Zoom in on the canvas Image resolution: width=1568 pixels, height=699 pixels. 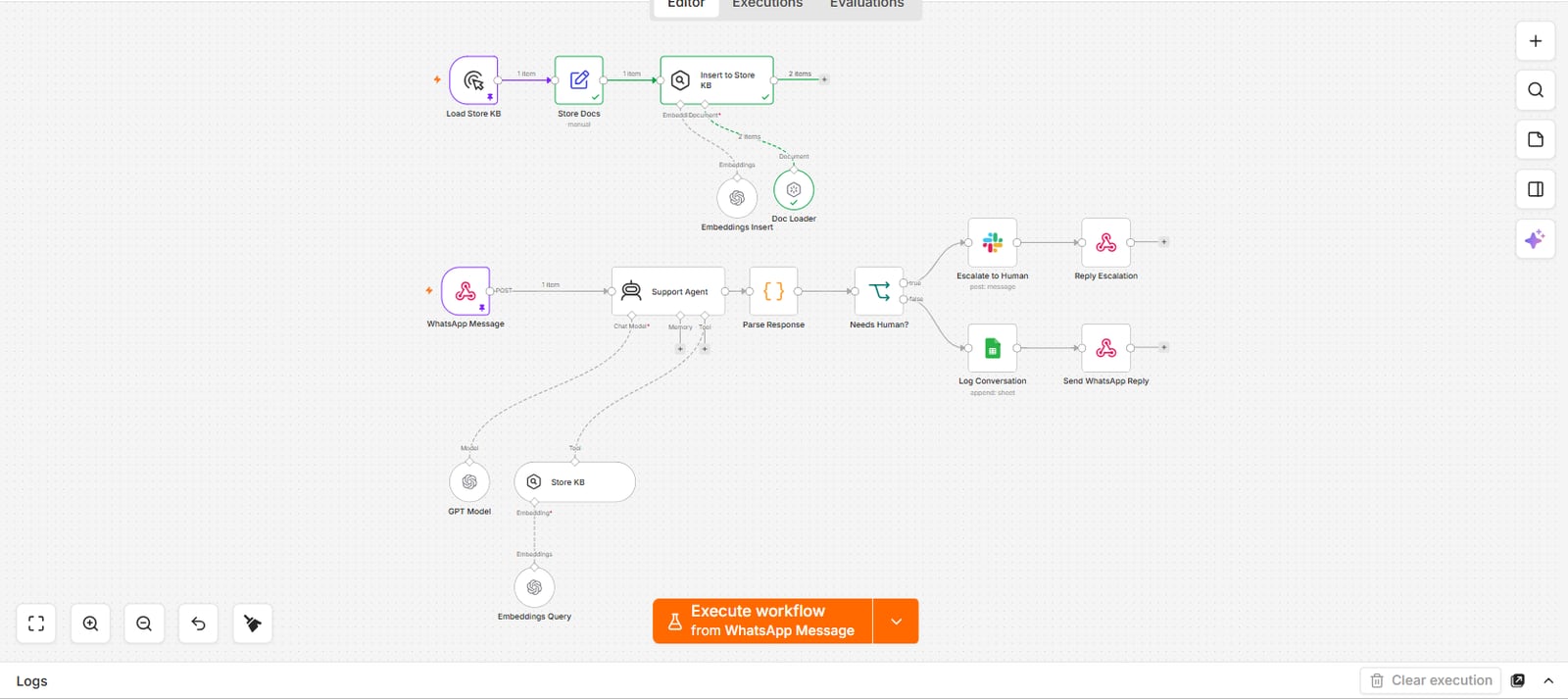coord(90,624)
